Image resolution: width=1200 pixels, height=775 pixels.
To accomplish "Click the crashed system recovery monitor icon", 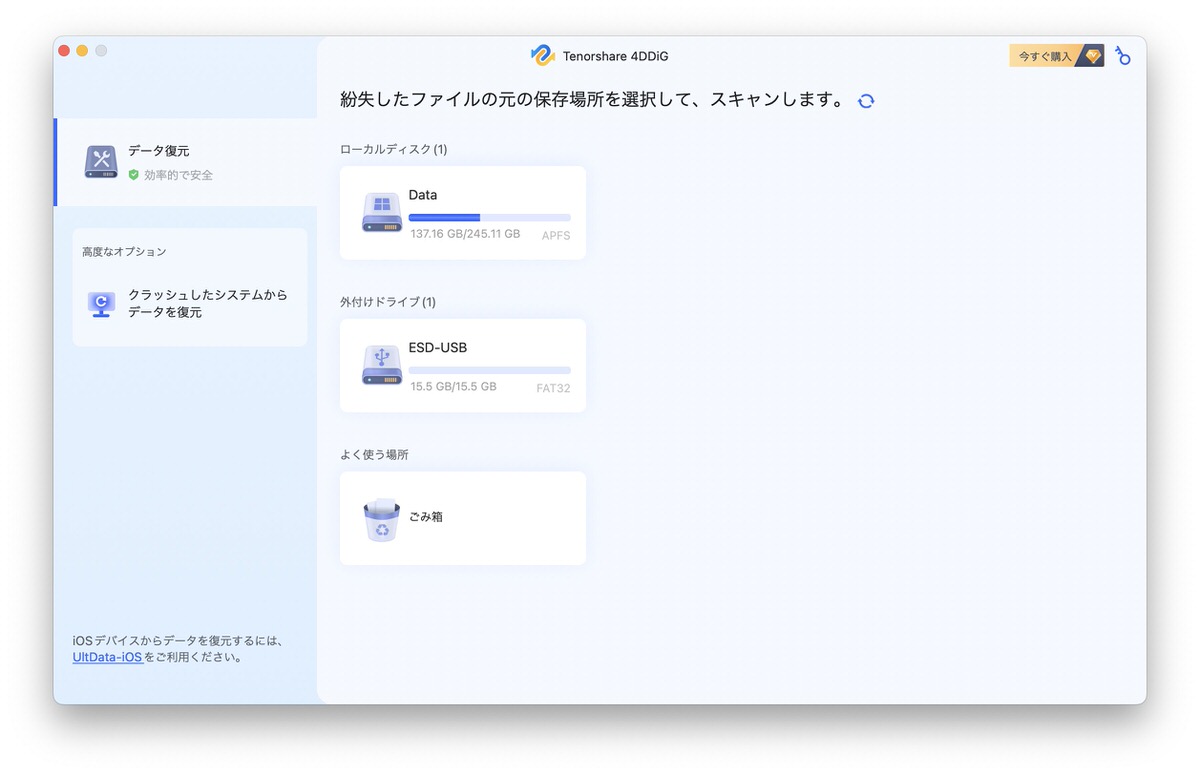I will pos(100,304).
